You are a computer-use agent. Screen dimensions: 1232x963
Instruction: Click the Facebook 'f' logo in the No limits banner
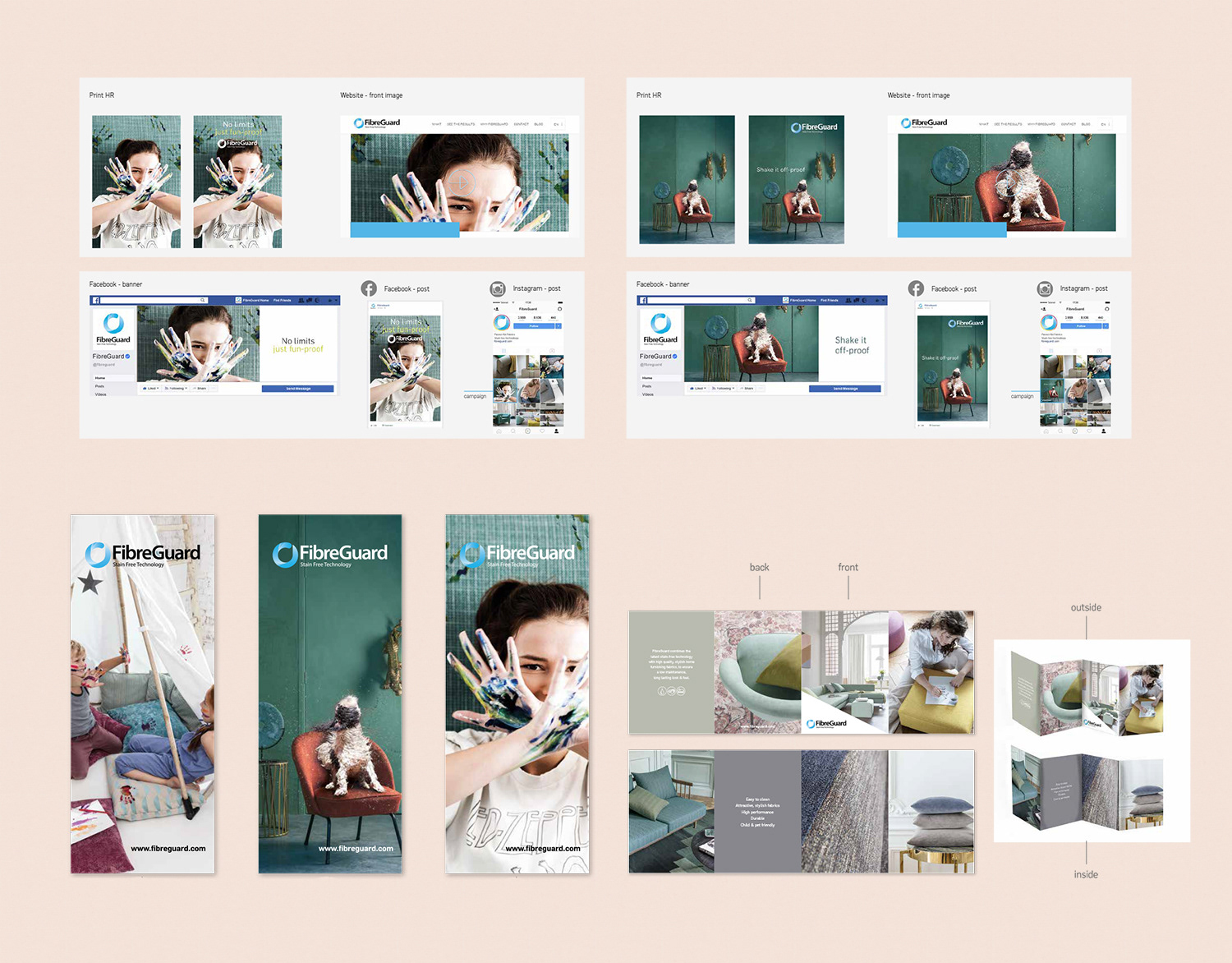95,301
